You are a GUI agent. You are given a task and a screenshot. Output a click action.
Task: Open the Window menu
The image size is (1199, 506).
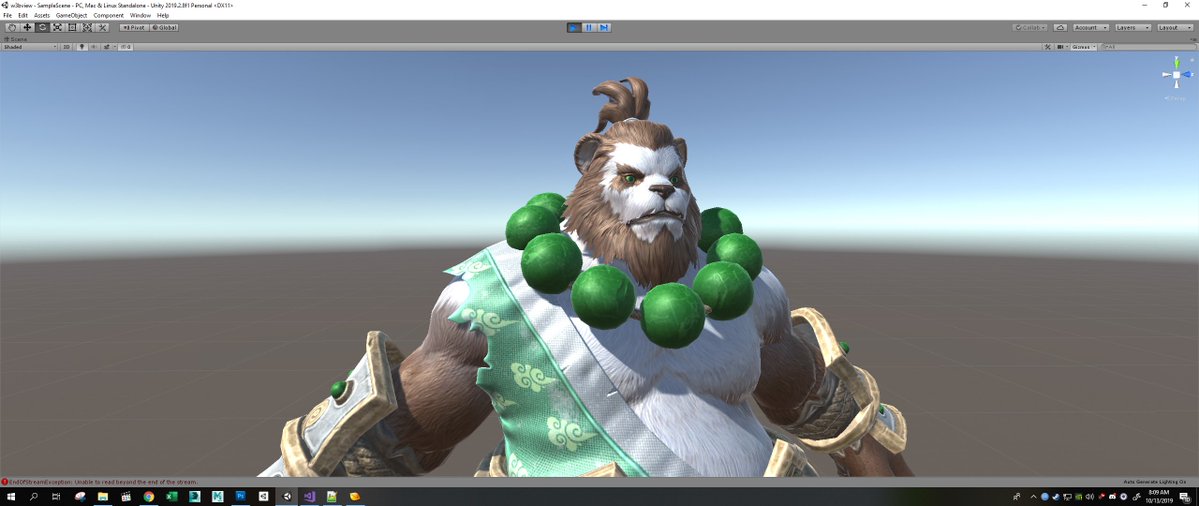coord(140,15)
